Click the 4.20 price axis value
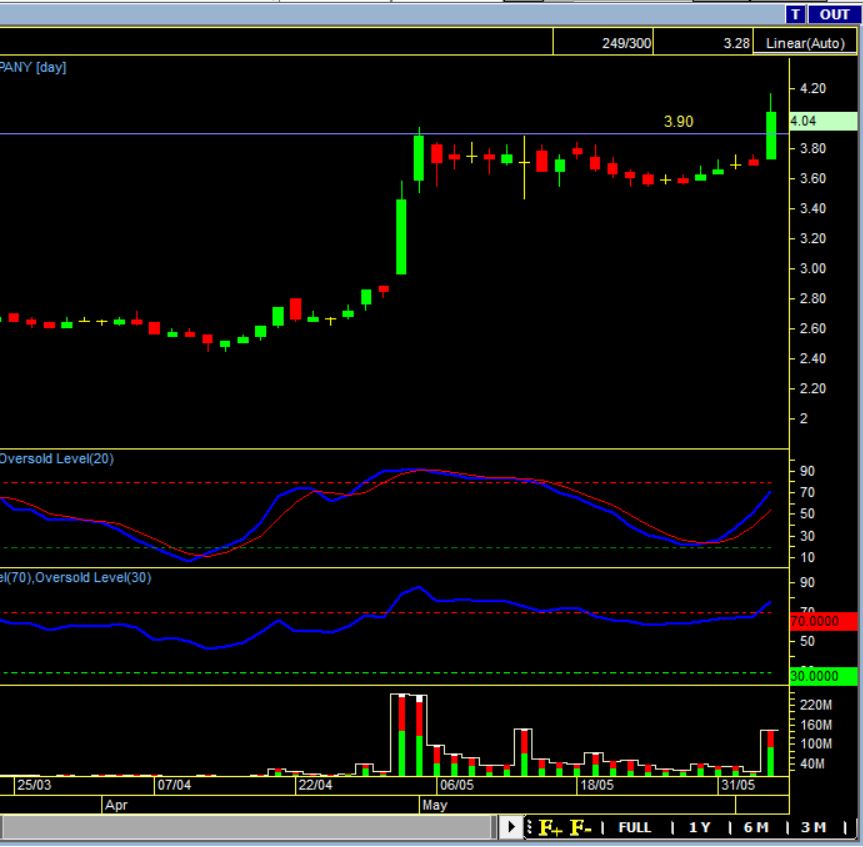863x847 pixels. pos(812,89)
